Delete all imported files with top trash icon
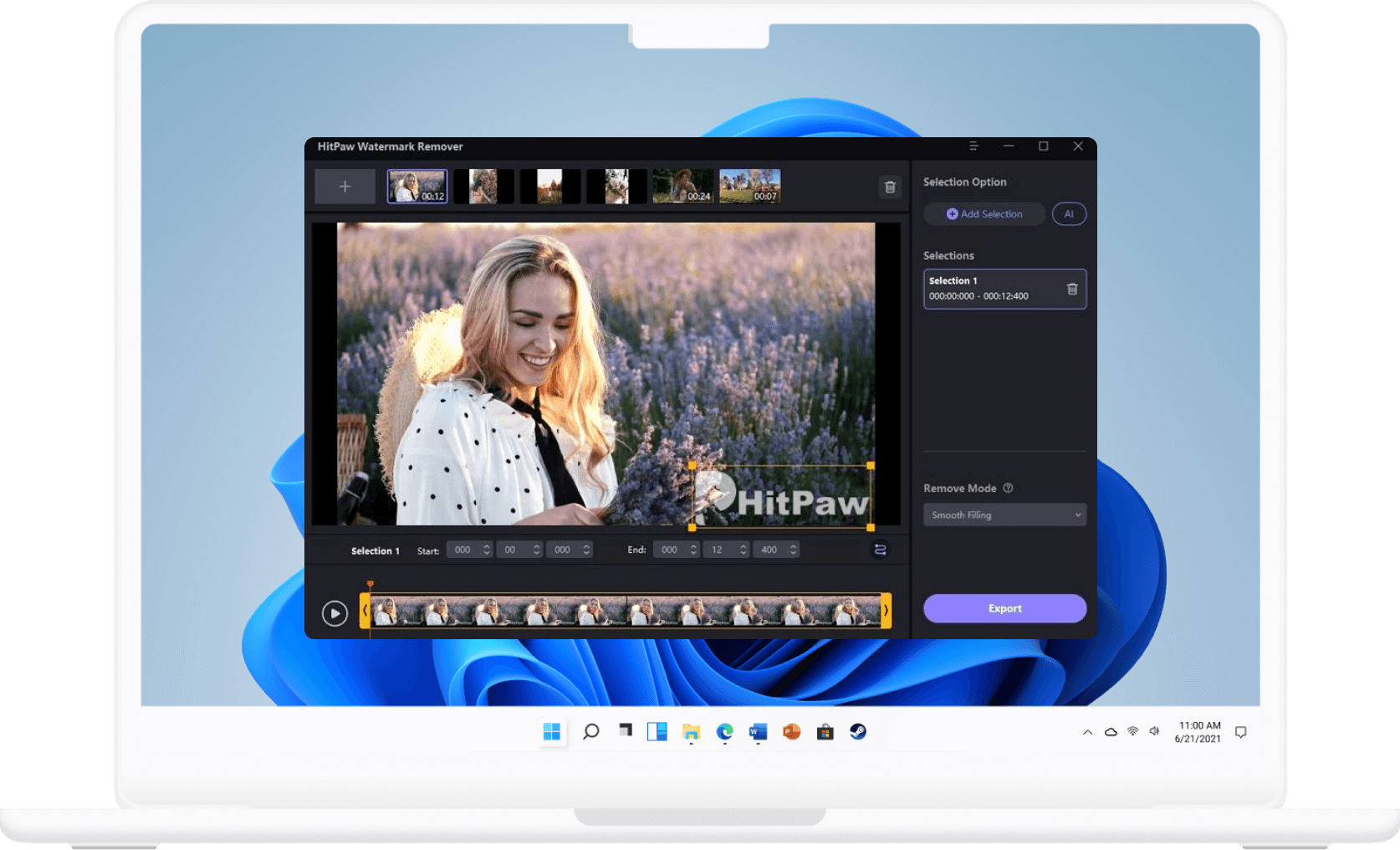Screen dimensions: 1400x850 coord(890,187)
